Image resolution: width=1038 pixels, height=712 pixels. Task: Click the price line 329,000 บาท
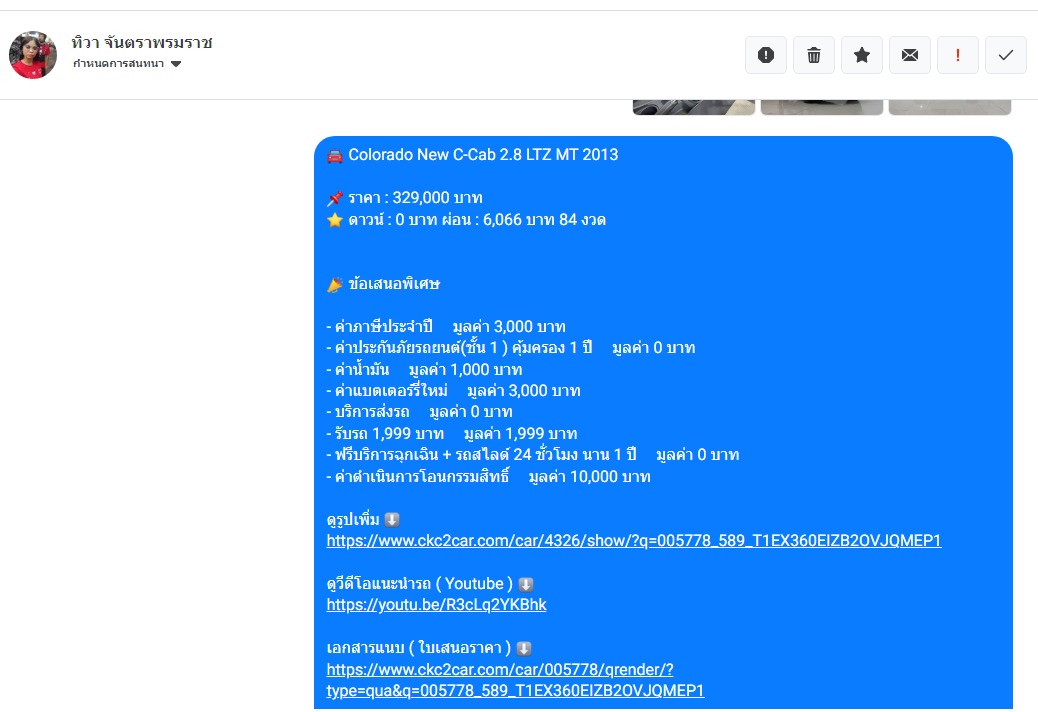pyautogui.click(x=404, y=198)
